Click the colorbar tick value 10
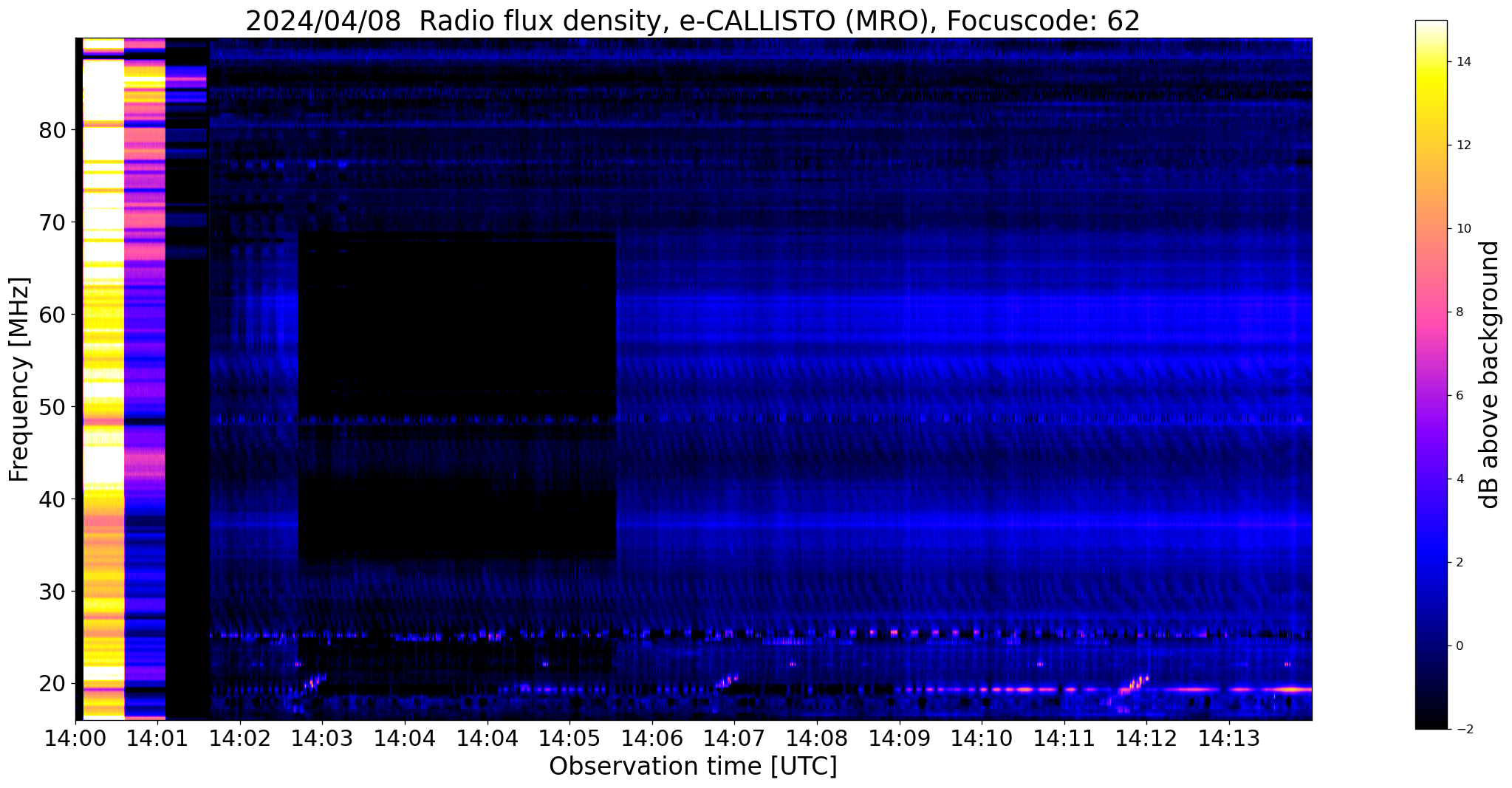This screenshot has width=1512, height=788. pos(1463,229)
